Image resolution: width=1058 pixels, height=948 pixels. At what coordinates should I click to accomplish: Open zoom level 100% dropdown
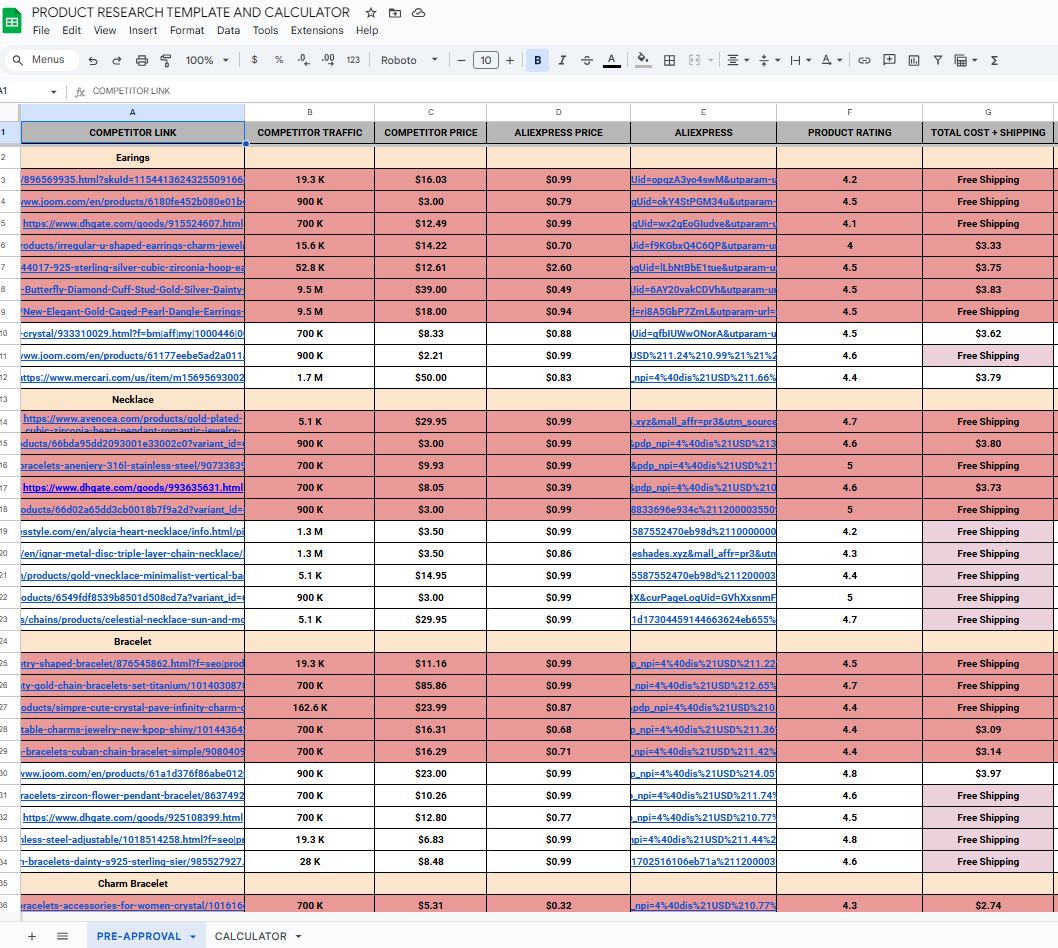click(x=207, y=61)
